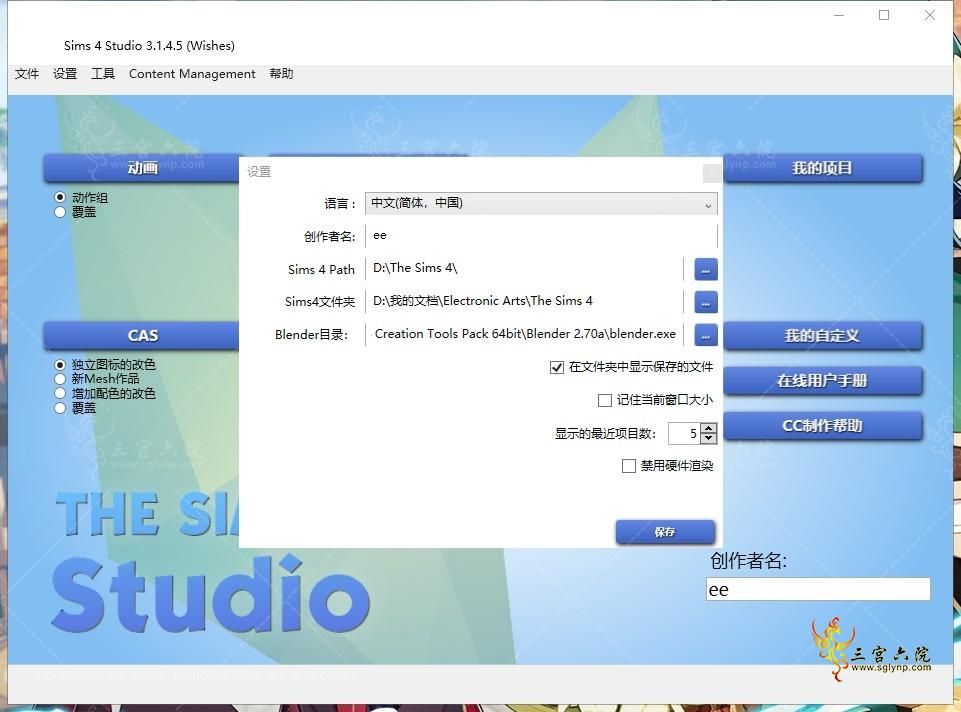
Task: Click the 保存 button in settings
Action: (x=665, y=532)
